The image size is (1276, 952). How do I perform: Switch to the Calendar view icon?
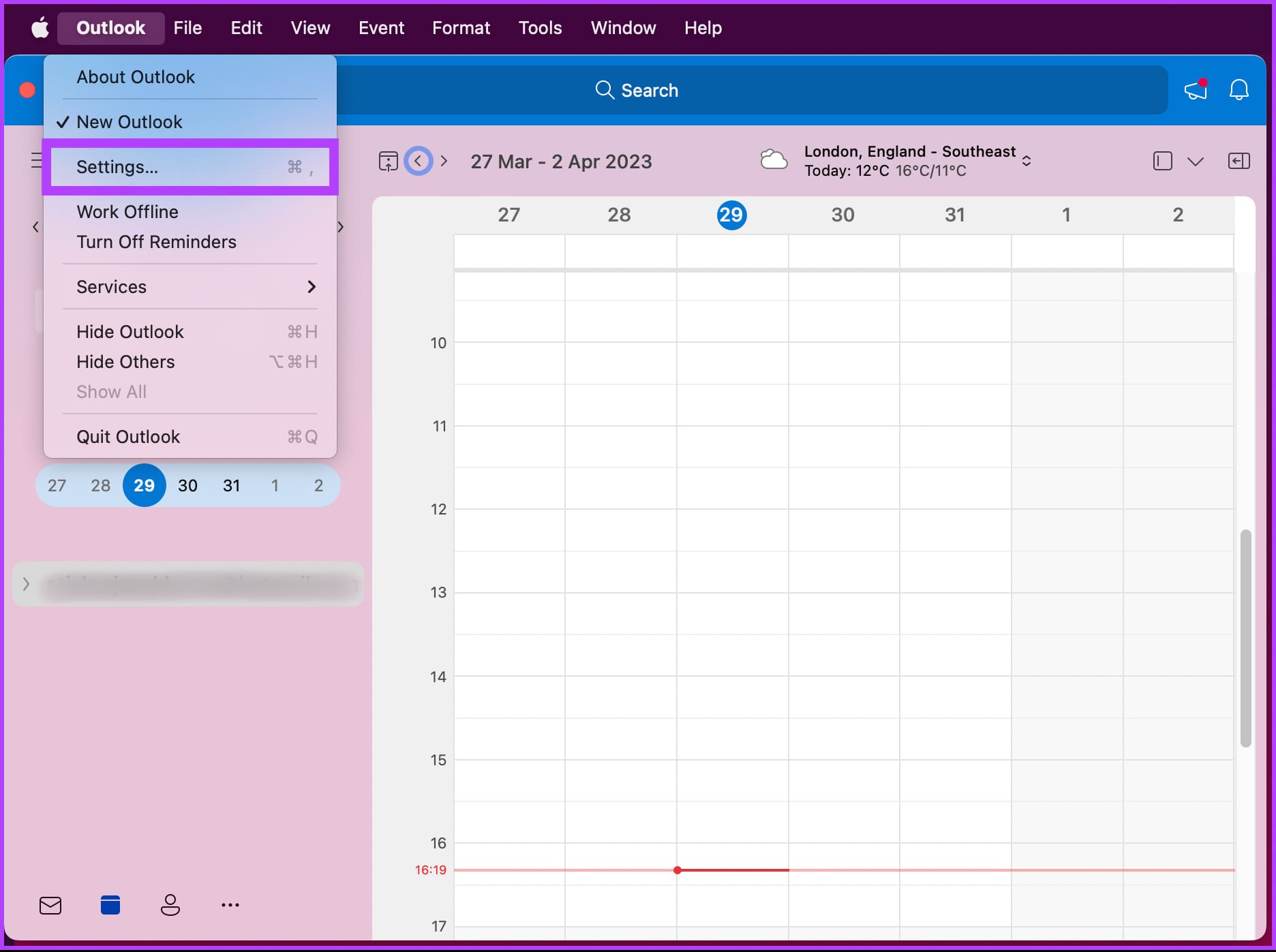point(110,904)
